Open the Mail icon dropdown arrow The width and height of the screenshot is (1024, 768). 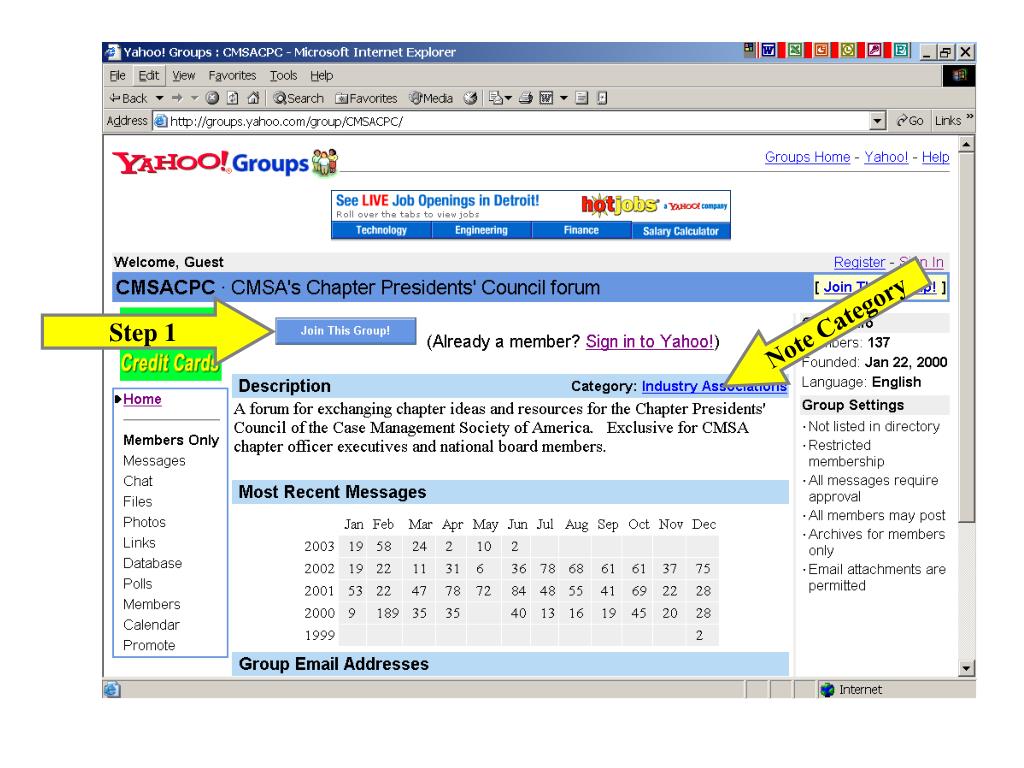[508, 98]
